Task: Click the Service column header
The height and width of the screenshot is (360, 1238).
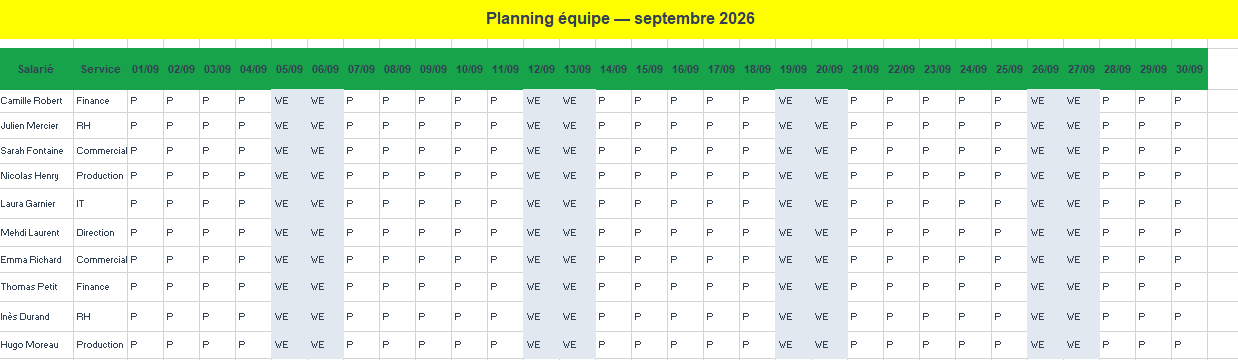Action: click(100, 69)
